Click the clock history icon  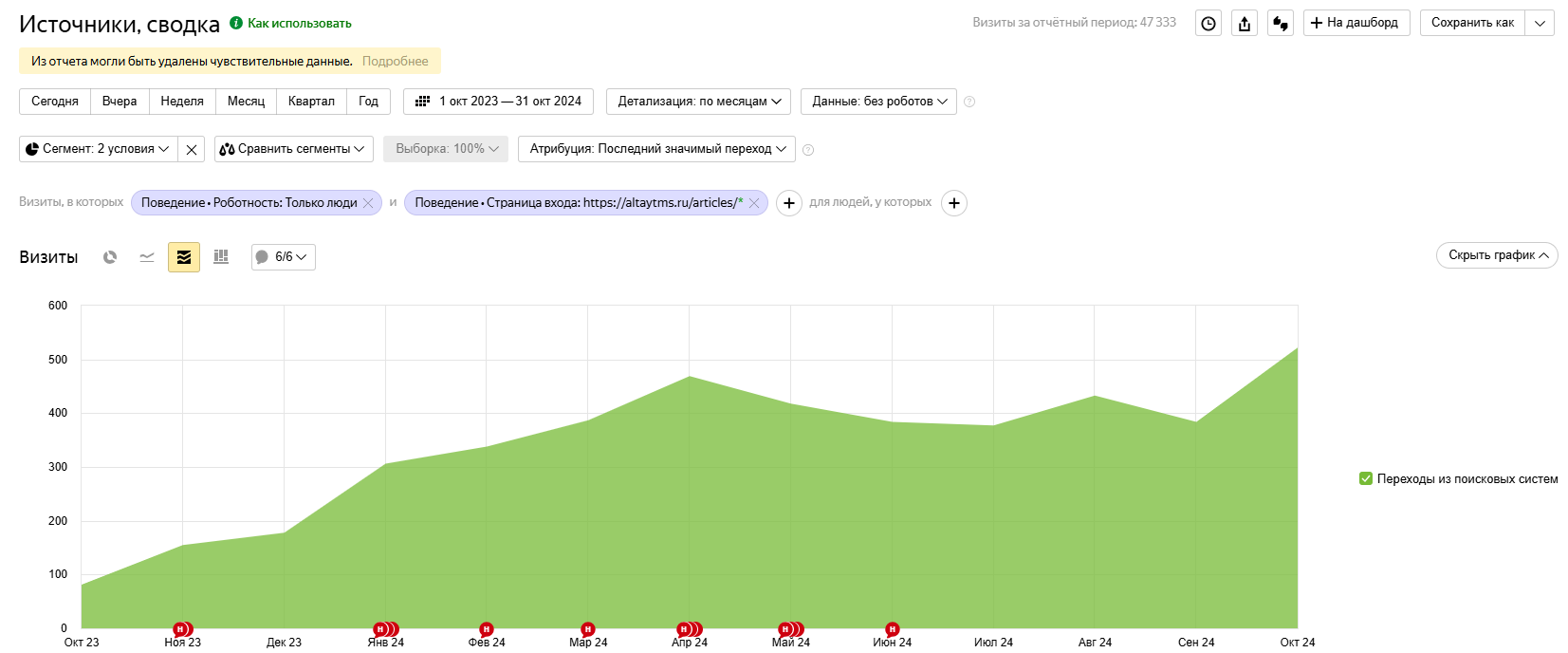[1208, 24]
